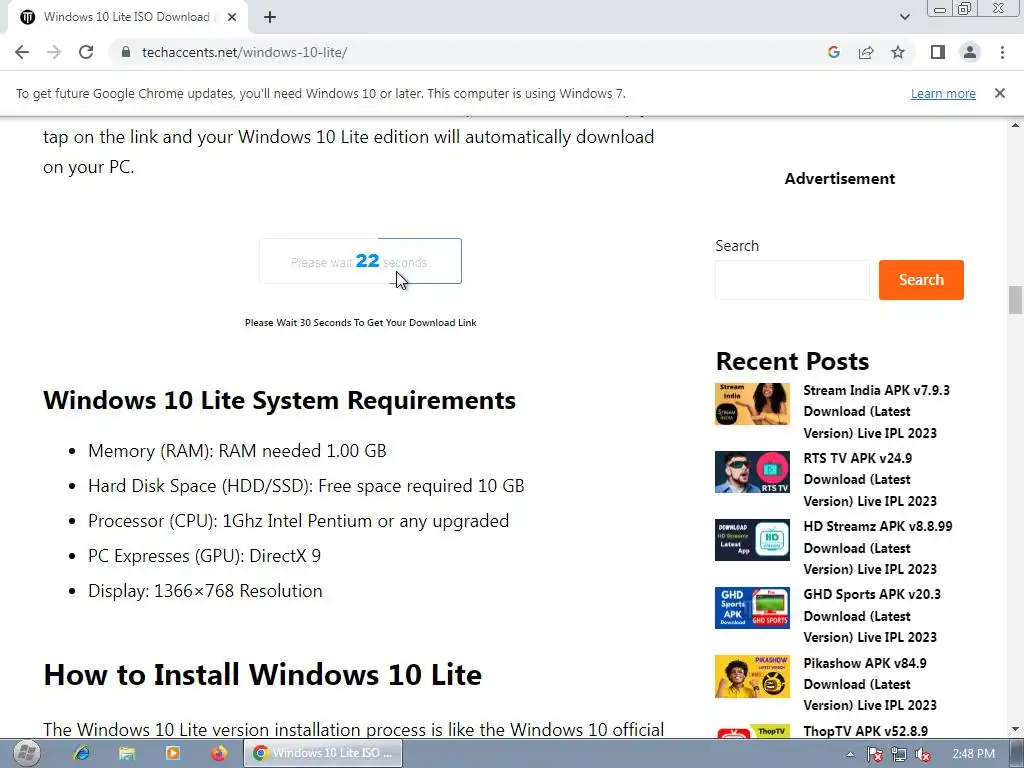This screenshot has height=768, width=1024.
Task: Click the Please wait countdown button
Action: tap(360, 261)
